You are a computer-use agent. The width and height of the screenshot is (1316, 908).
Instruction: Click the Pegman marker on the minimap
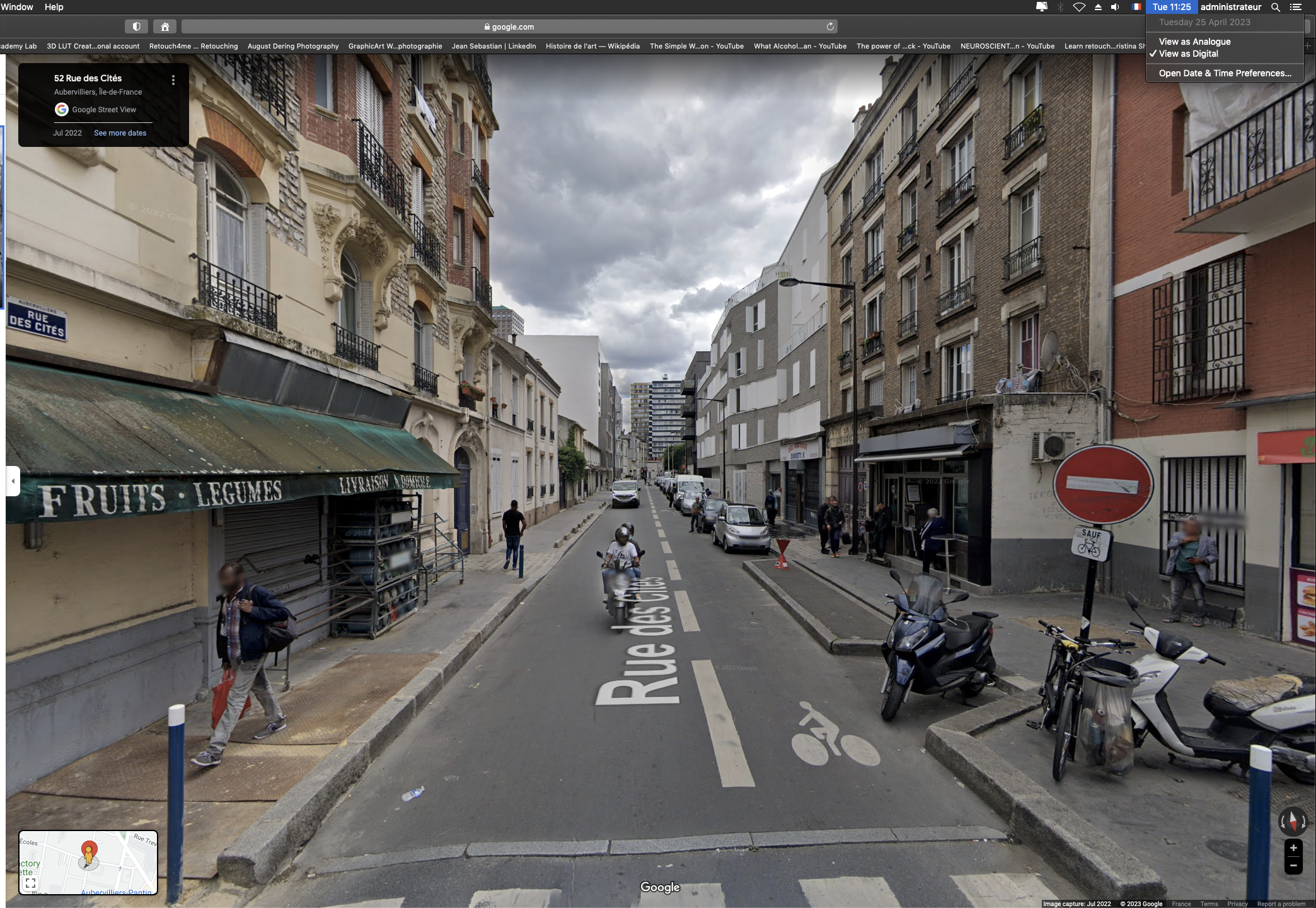click(89, 853)
